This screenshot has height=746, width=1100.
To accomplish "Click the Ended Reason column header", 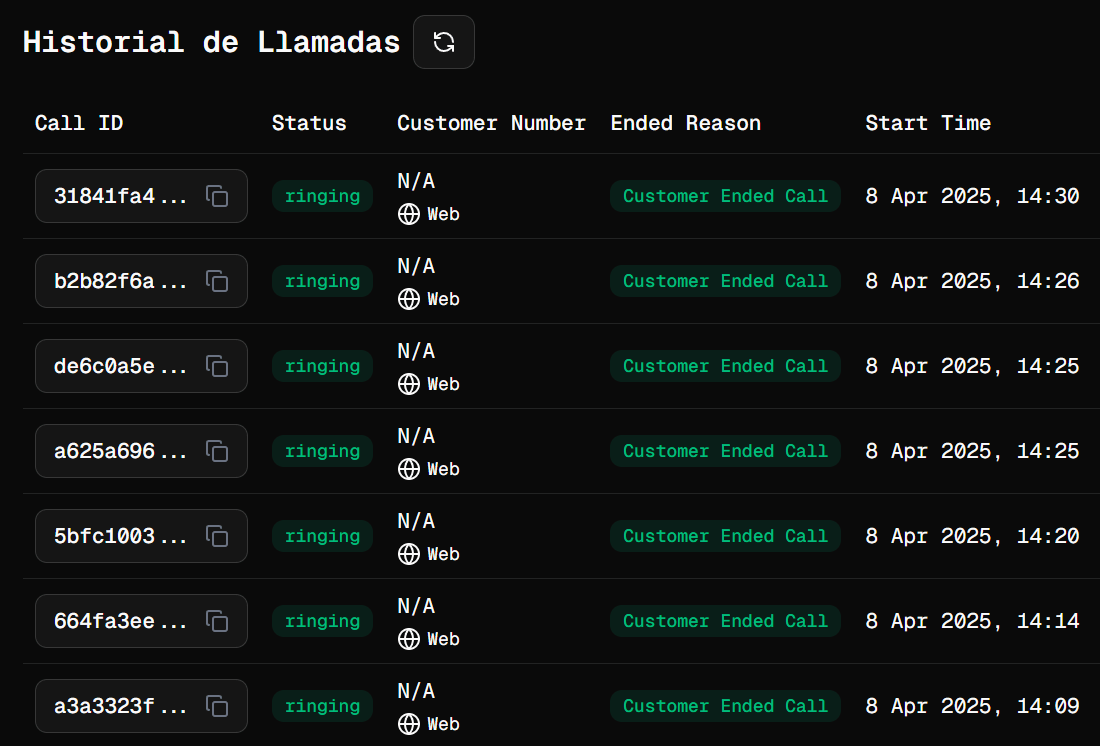I will [685, 123].
